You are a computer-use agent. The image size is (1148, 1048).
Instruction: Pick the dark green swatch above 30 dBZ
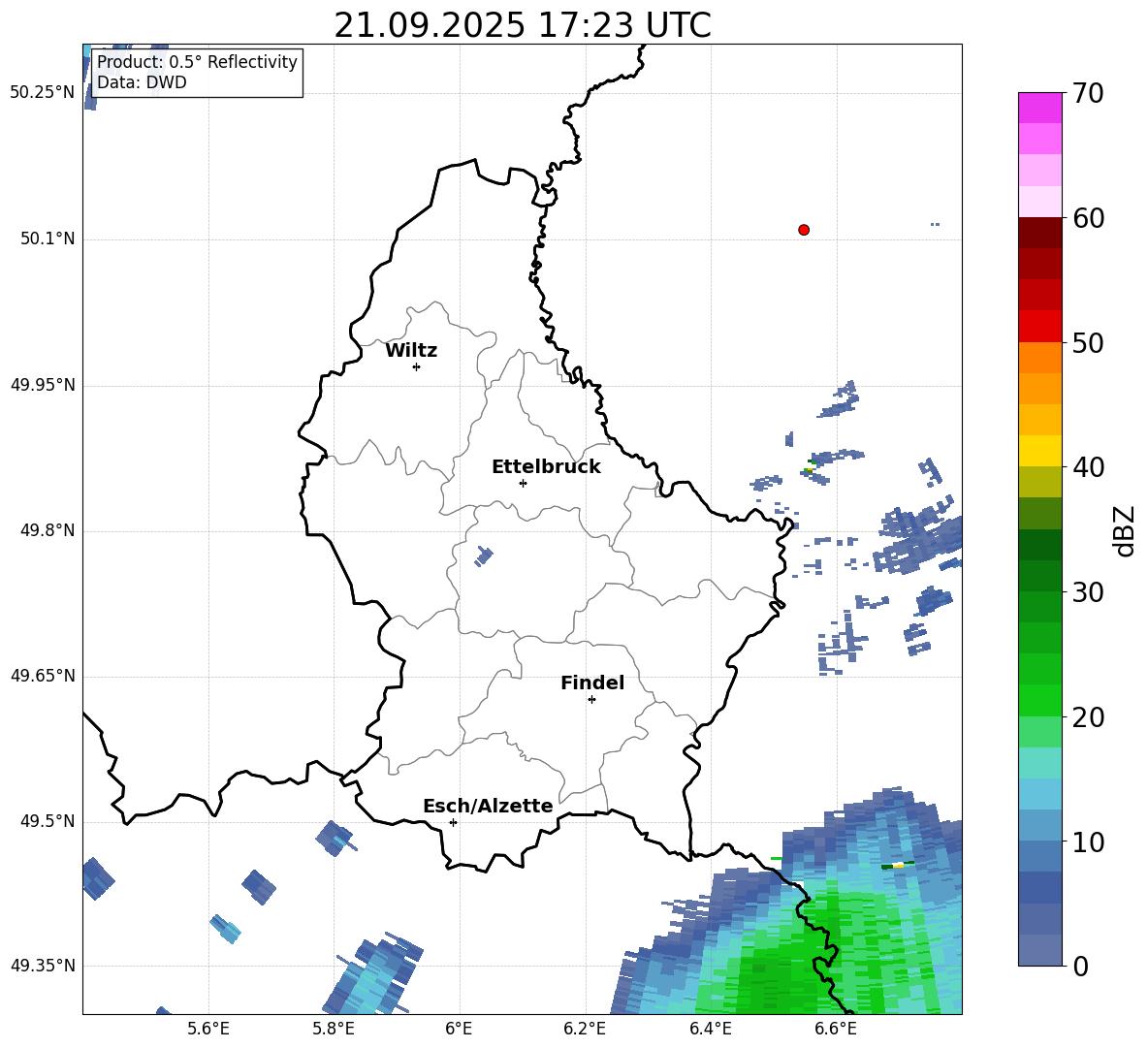1039,545
